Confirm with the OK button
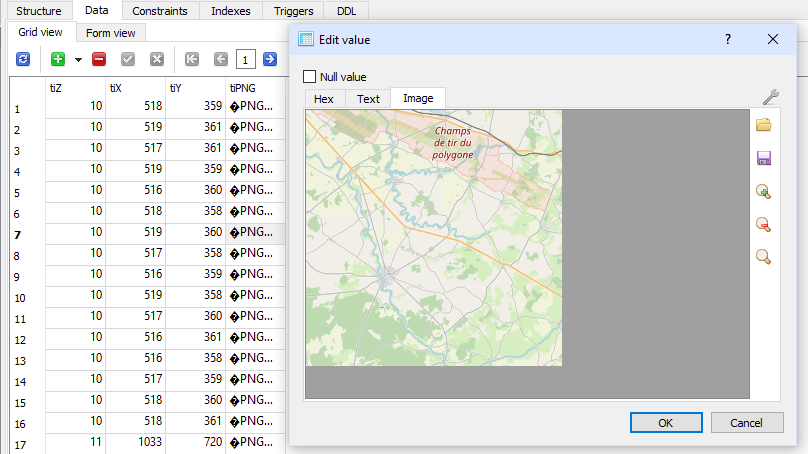808x454 pixels. pyautogui.click(x=666, y=423)
